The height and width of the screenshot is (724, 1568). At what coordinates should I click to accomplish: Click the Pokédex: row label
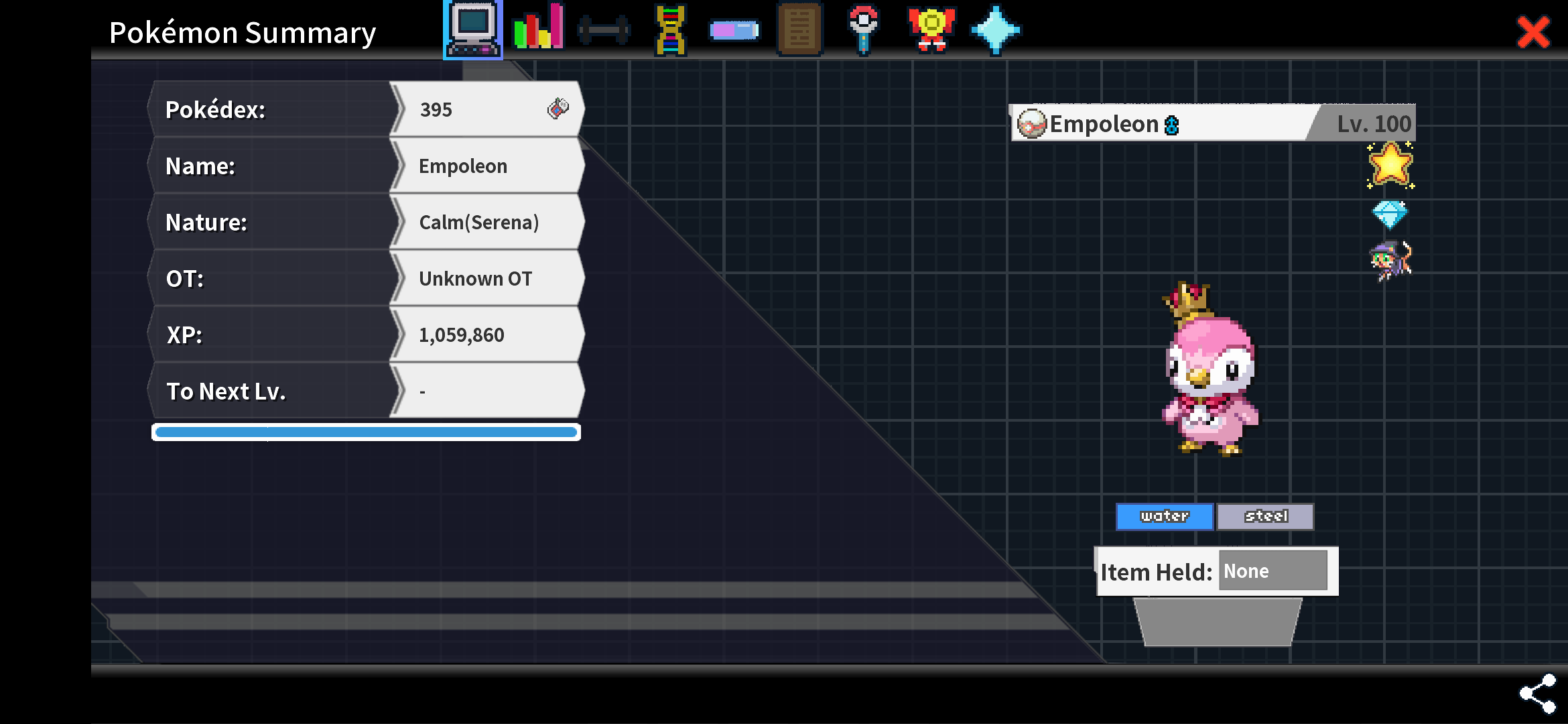click(215, 109)
